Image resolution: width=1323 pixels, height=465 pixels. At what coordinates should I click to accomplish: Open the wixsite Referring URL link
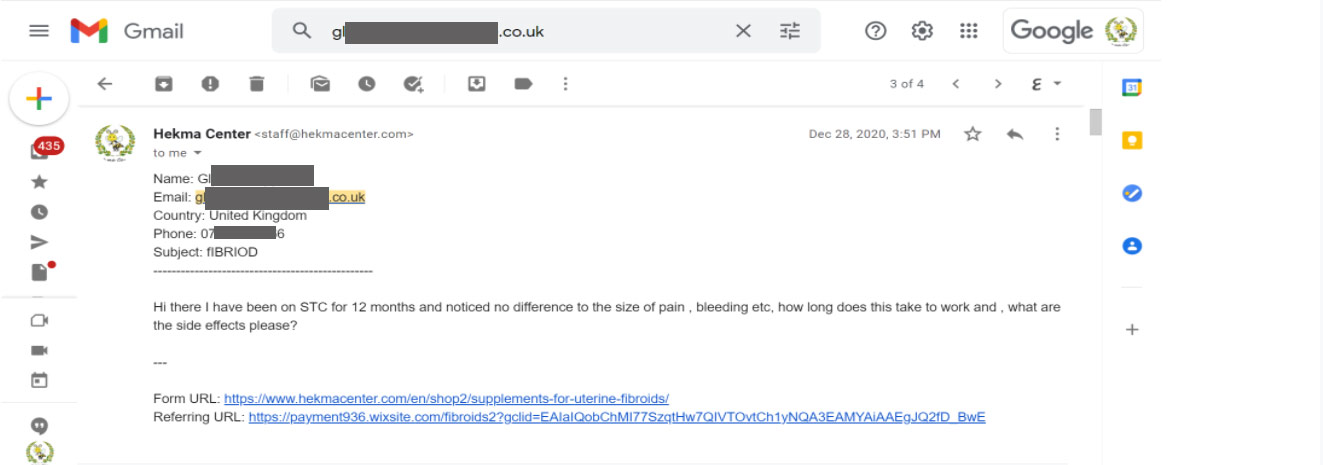click(x=617, y=417)
